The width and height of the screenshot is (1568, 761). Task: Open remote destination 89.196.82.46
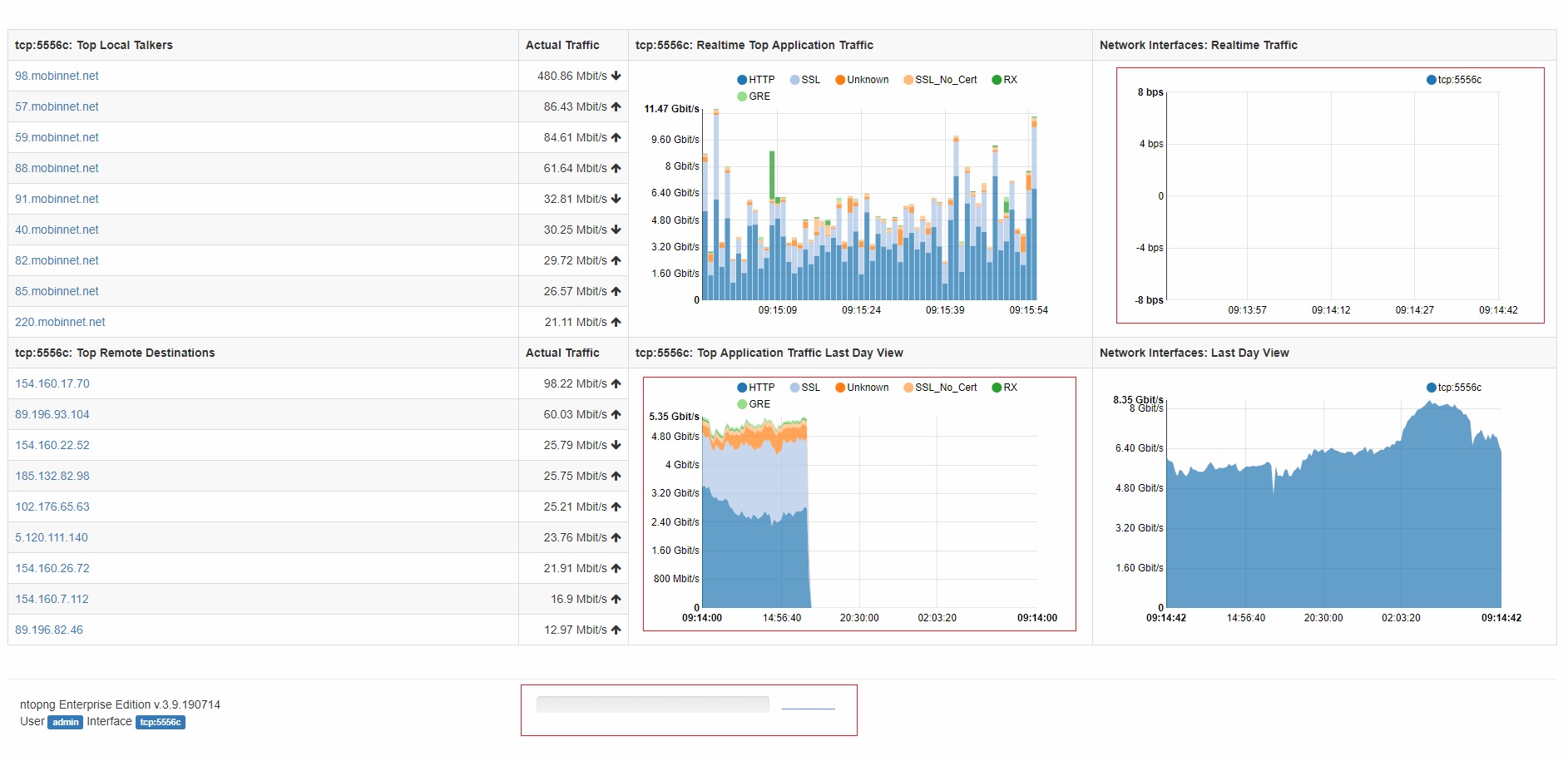[x=49, y=630]
